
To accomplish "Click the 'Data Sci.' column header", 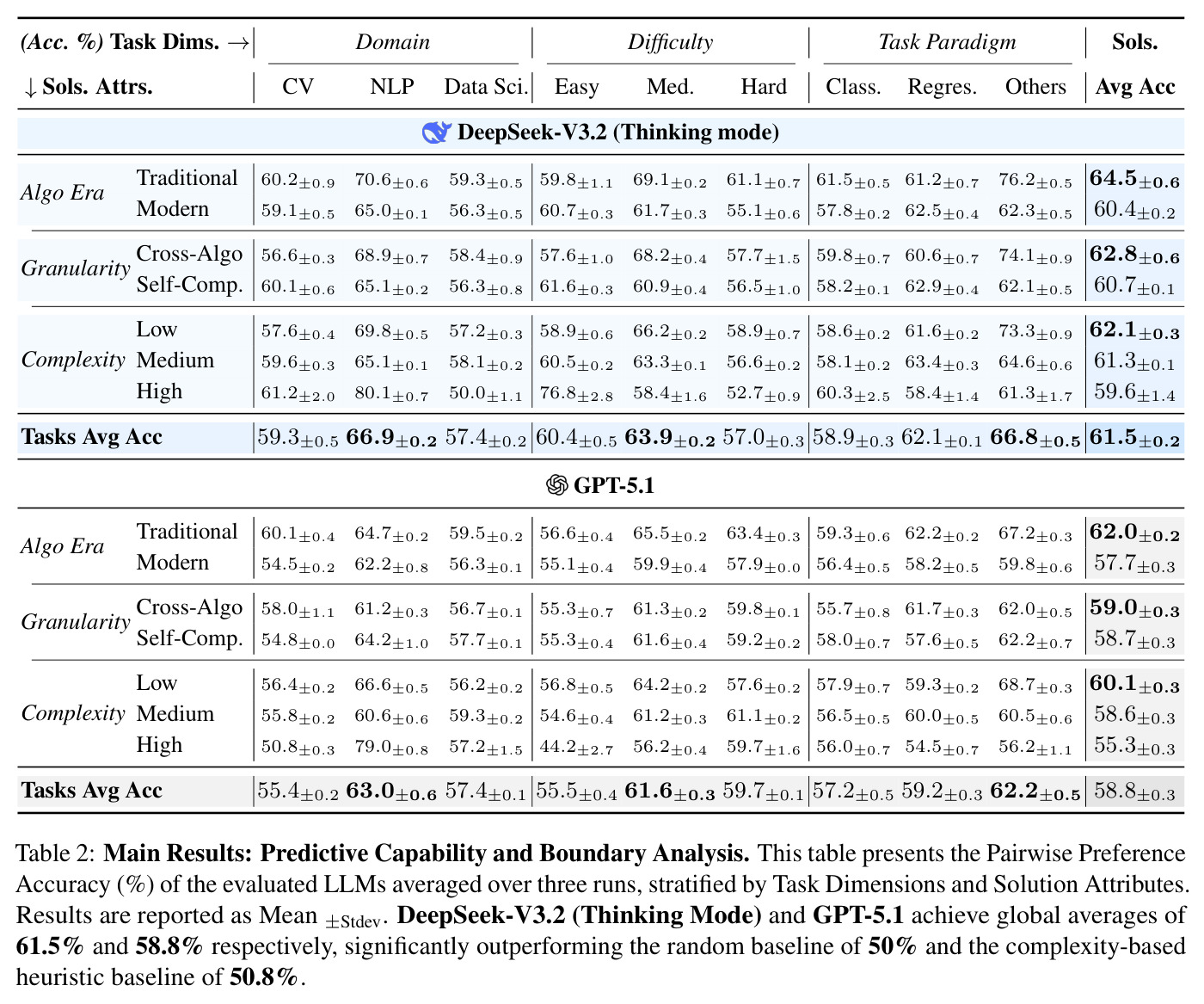I will point(486,87).
